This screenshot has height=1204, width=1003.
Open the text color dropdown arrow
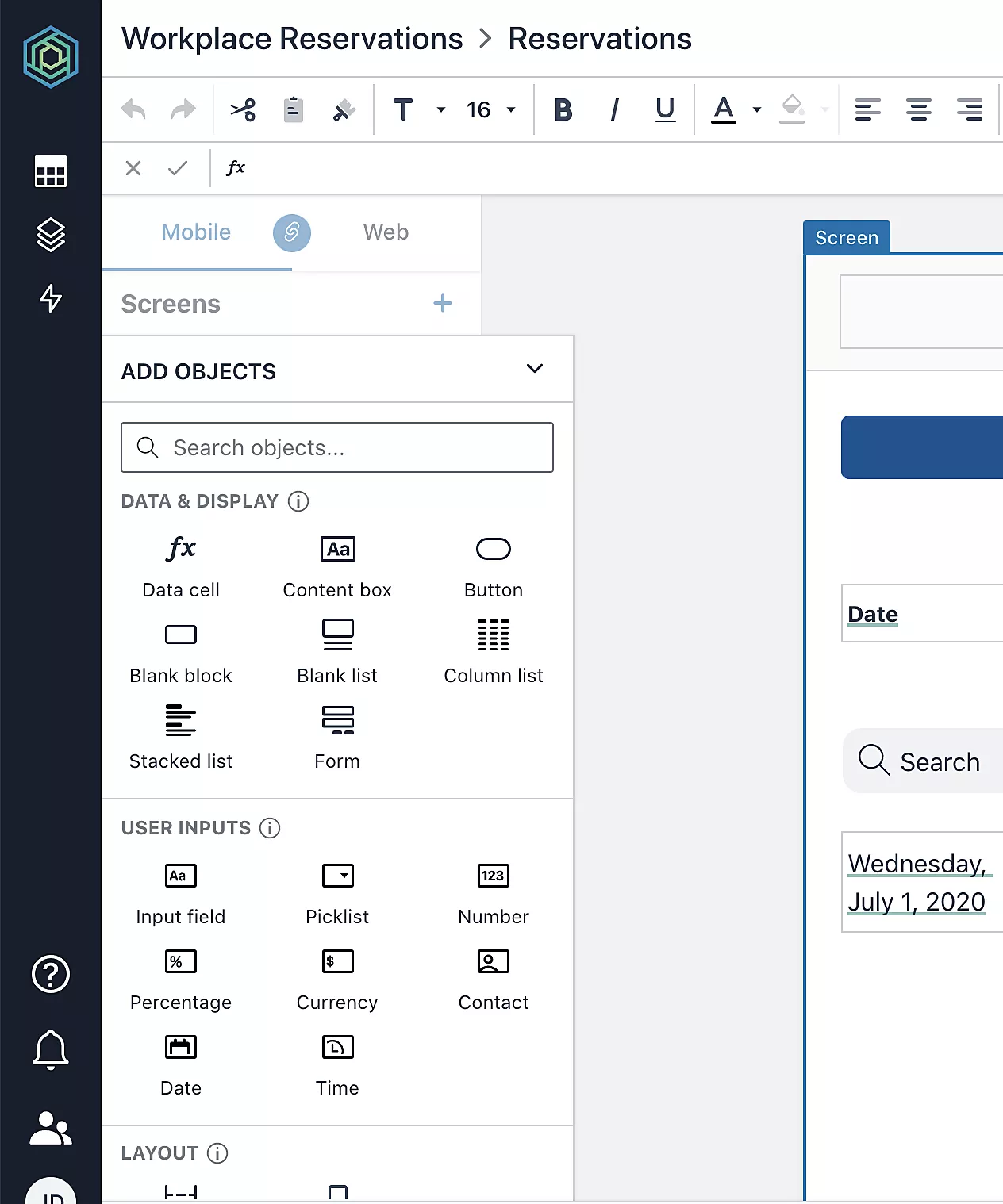[757, 109]
